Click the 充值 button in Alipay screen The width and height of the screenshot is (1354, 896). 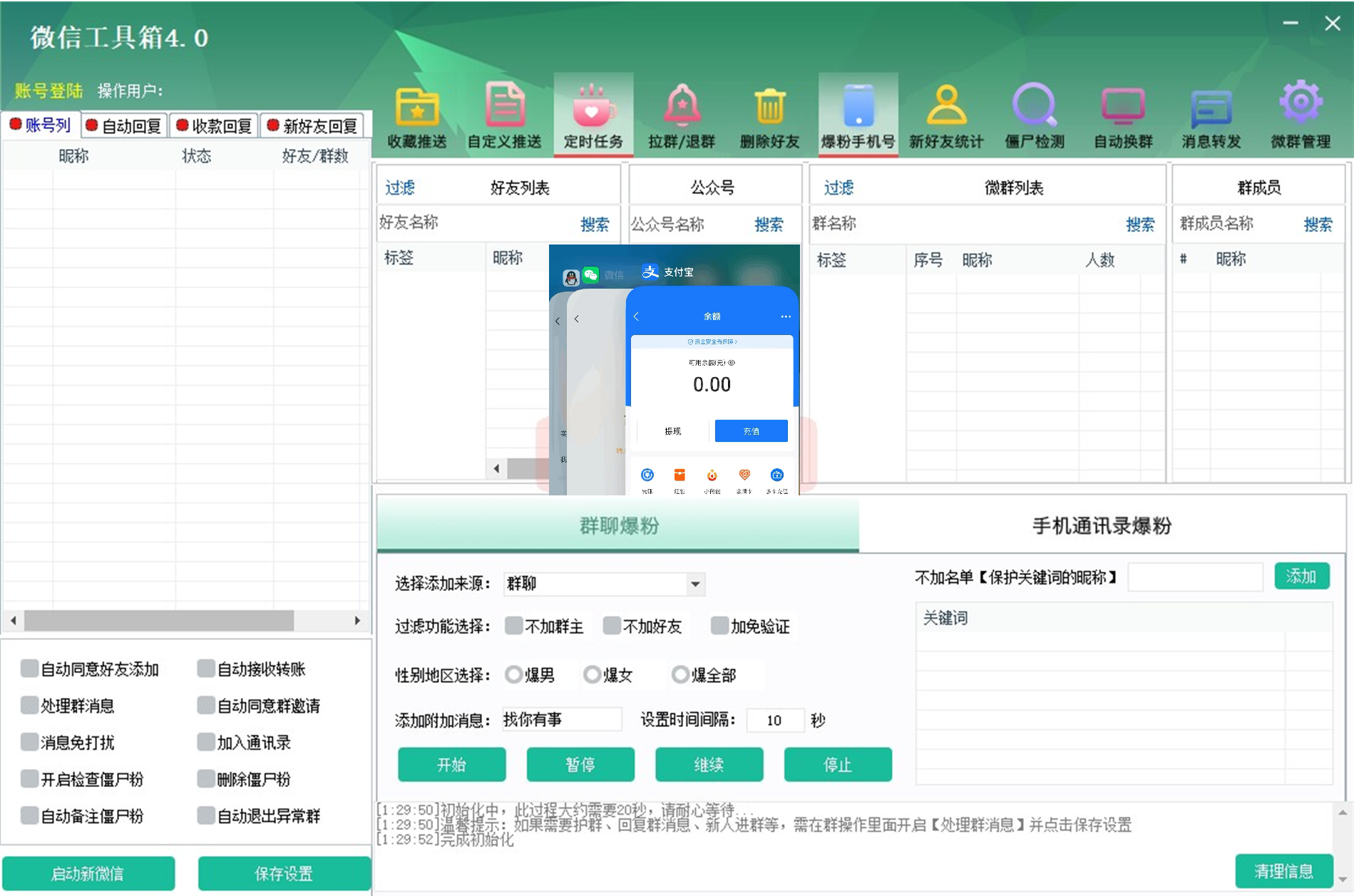[752, 431]
